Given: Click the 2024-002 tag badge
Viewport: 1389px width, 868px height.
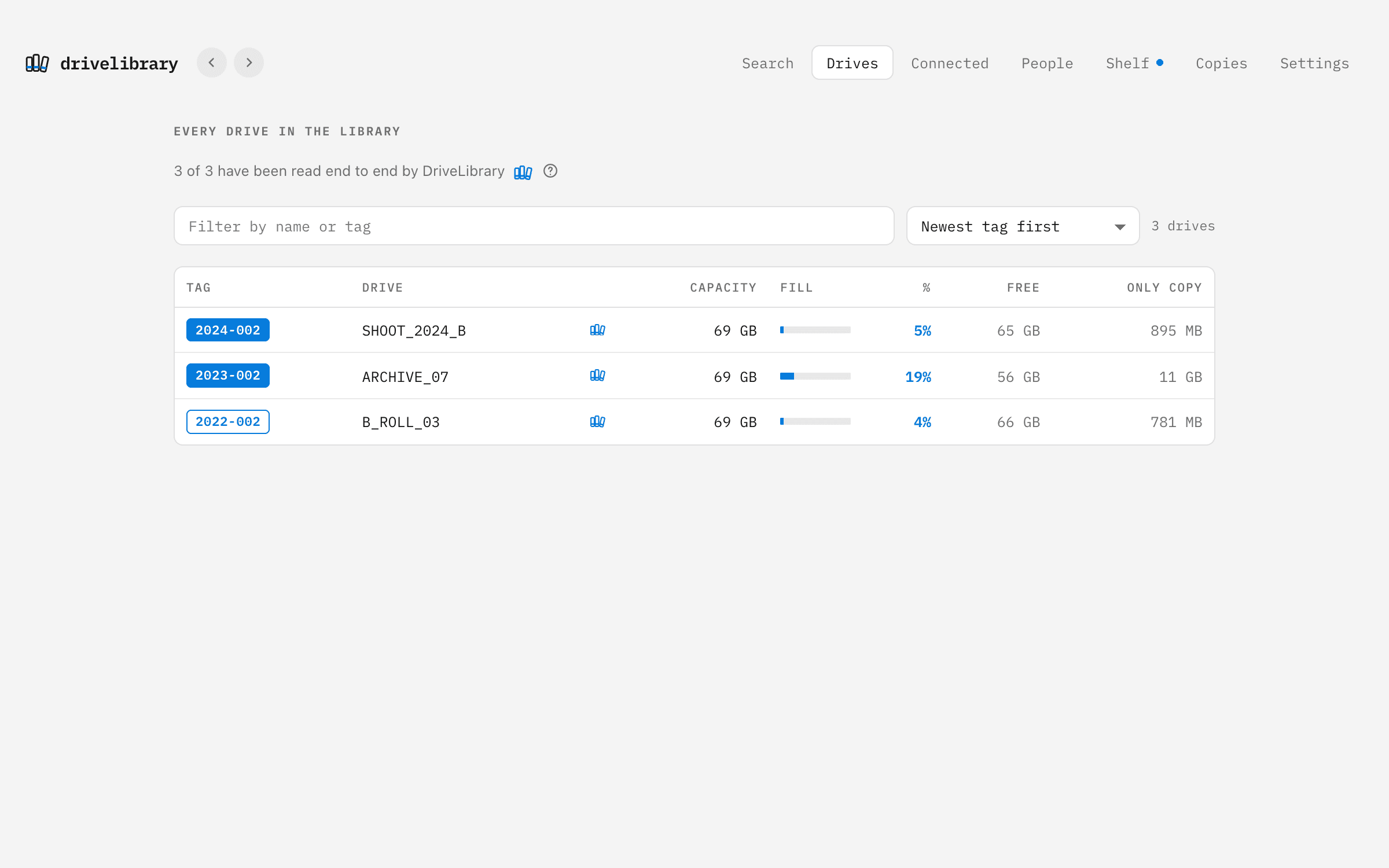Looking at the screenshot, I should pyautogui.click(x=228, y=330).
